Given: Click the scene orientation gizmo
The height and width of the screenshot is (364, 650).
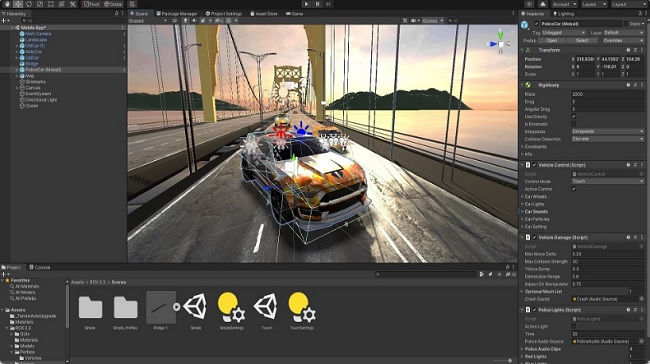Looking at the screenshot, I should [x=500, y=43].
